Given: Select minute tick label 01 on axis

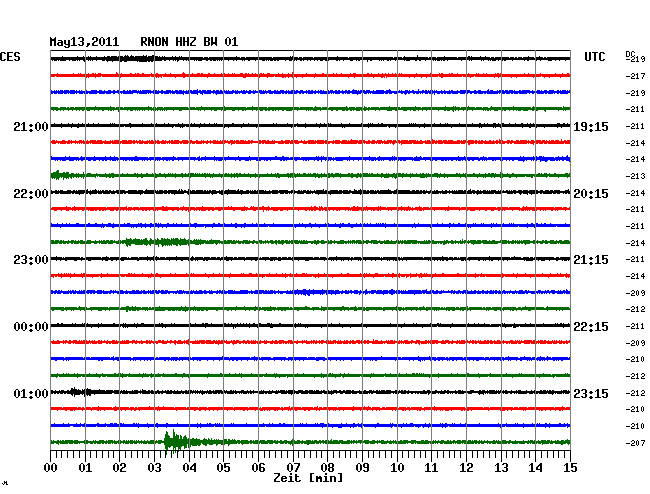Looking at the screenshot, I should (85, 467).
